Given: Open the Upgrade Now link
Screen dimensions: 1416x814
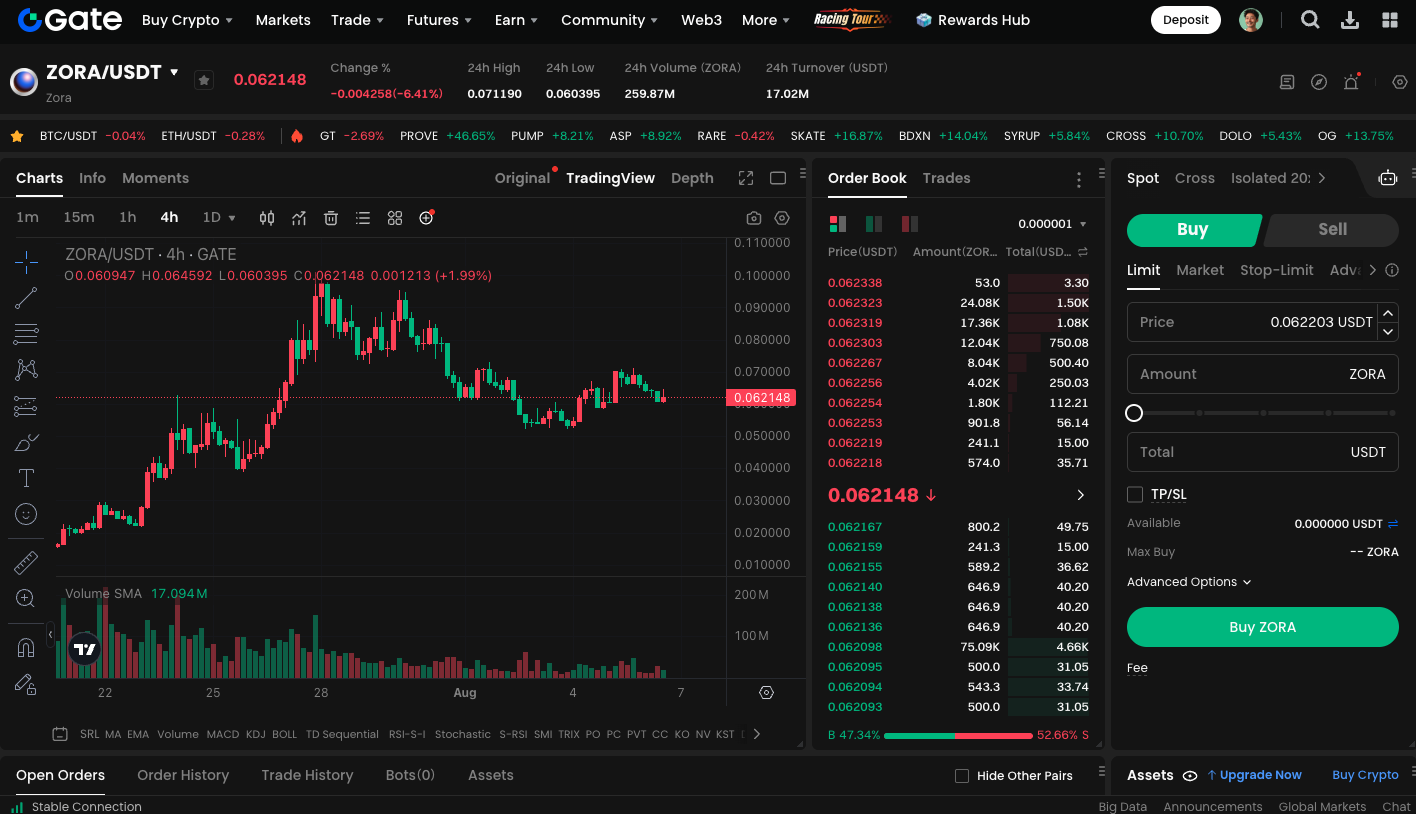Looking at the screenshot, I should (1254, 775).
